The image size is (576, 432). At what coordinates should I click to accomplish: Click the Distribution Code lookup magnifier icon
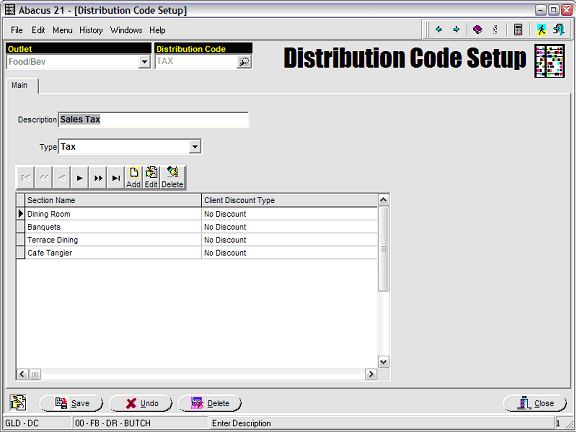click(244, 62)
